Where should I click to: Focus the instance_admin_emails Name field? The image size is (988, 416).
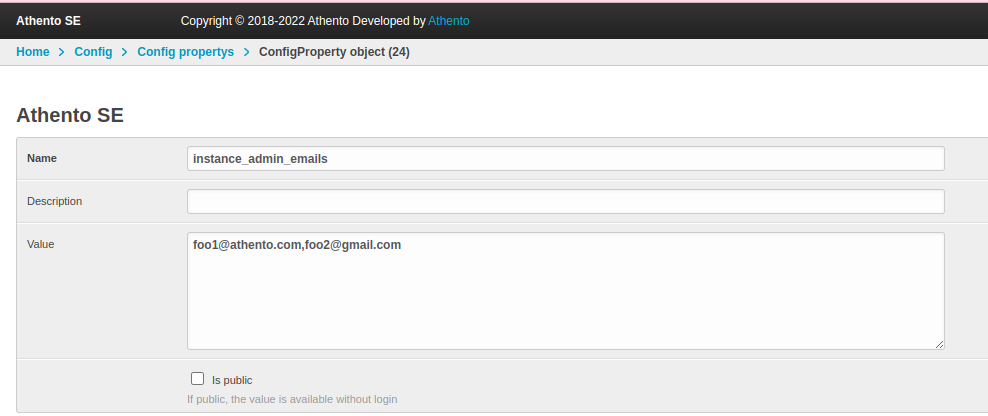(x=565, y=159)
